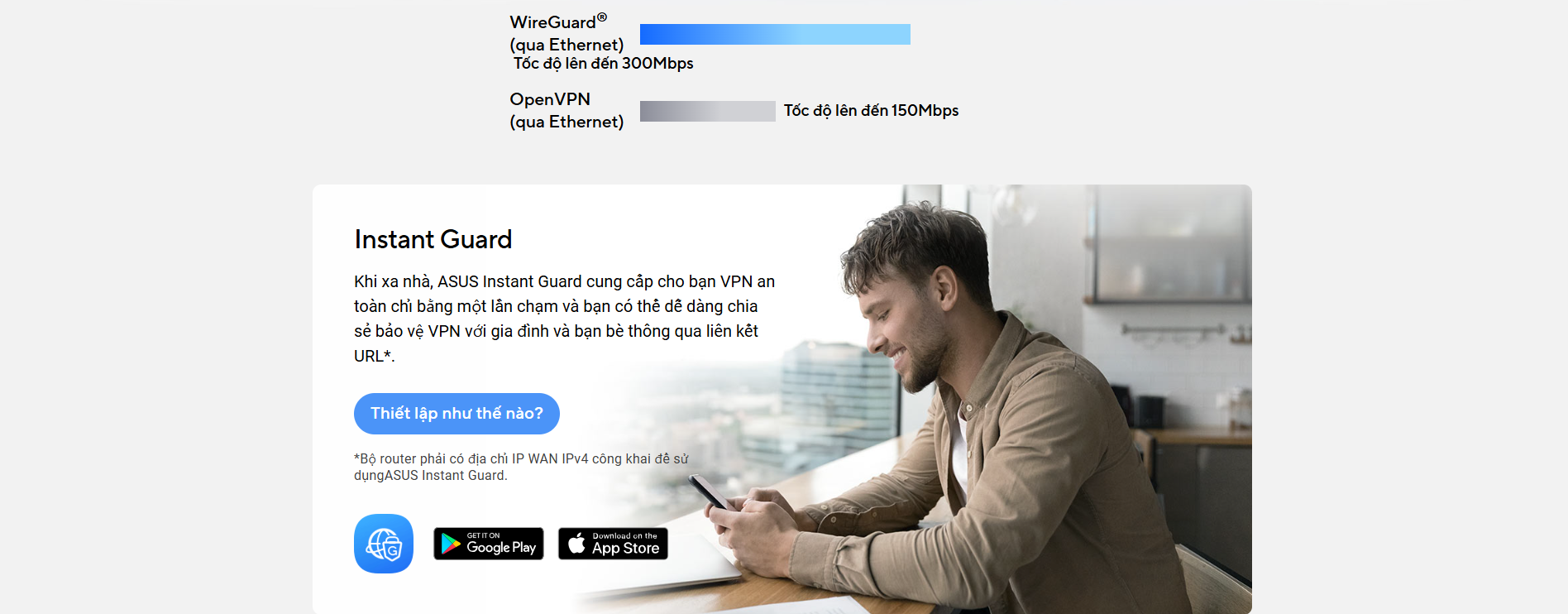
Task: Click the "Tốc độ lên đến 150Mbps" text
Action: point(871,111)
